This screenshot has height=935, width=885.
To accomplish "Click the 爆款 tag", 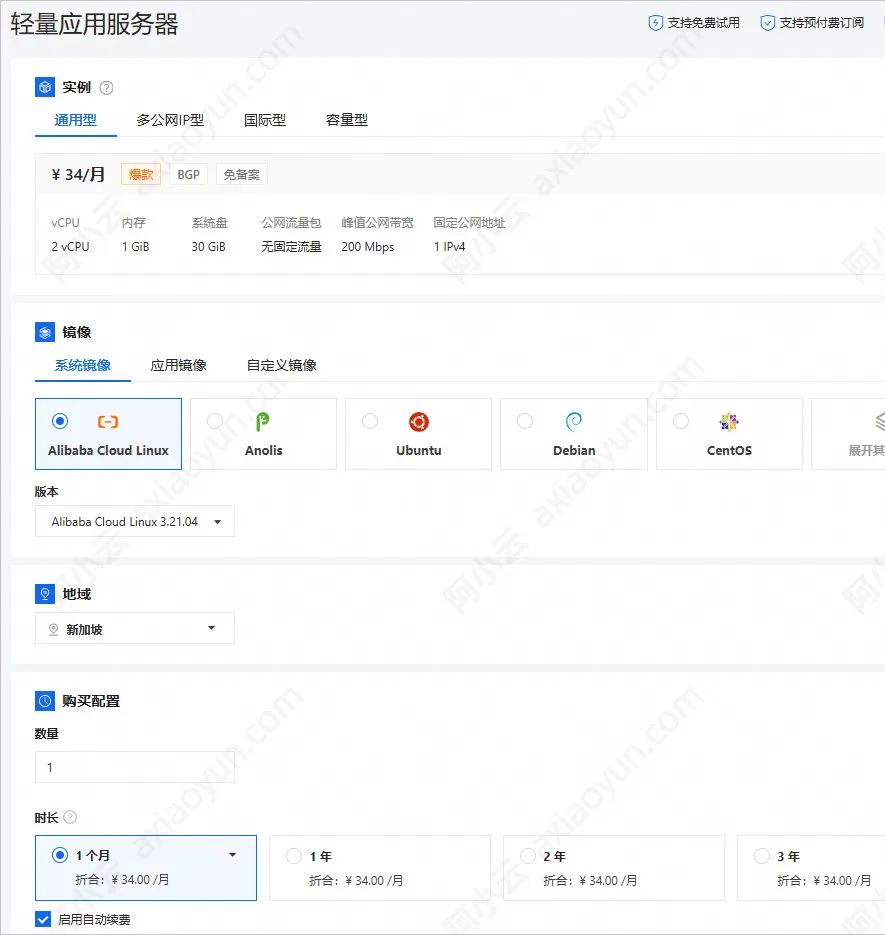I will point(141,174).
